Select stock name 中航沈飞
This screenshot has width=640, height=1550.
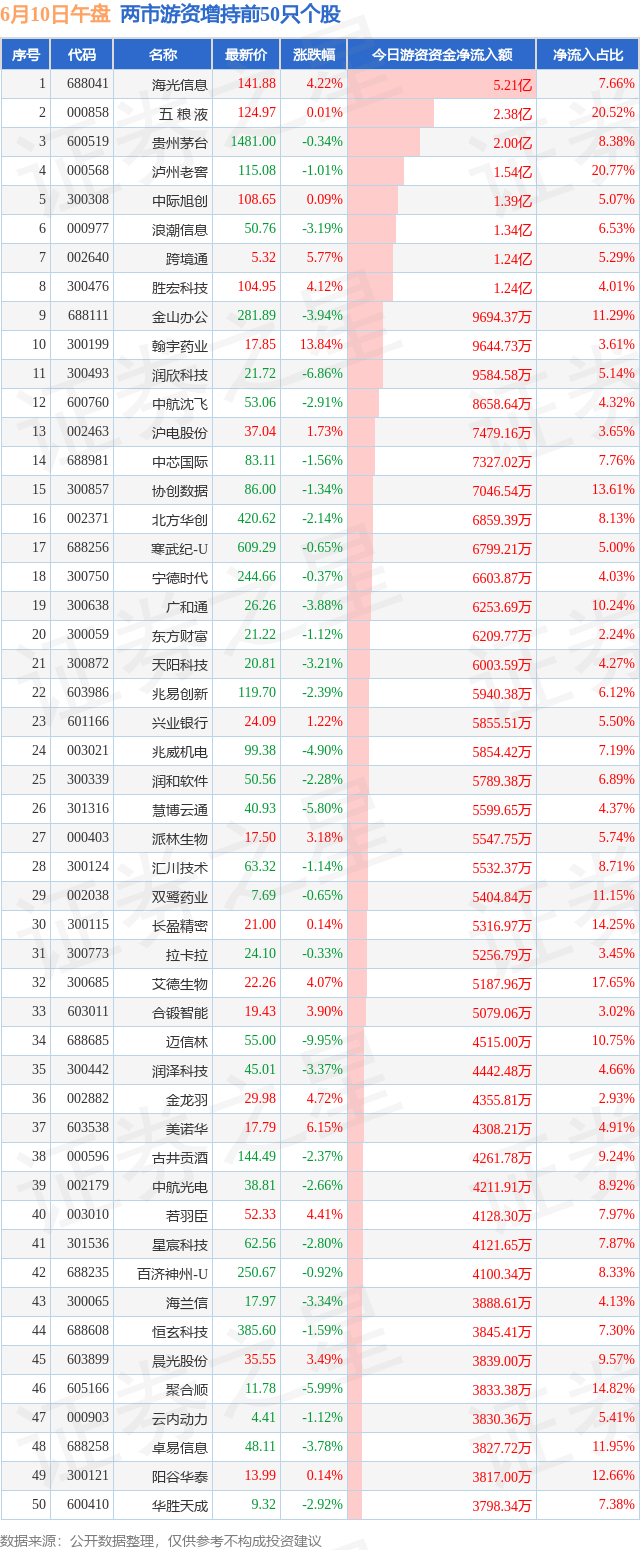click(x=180, y=403)
